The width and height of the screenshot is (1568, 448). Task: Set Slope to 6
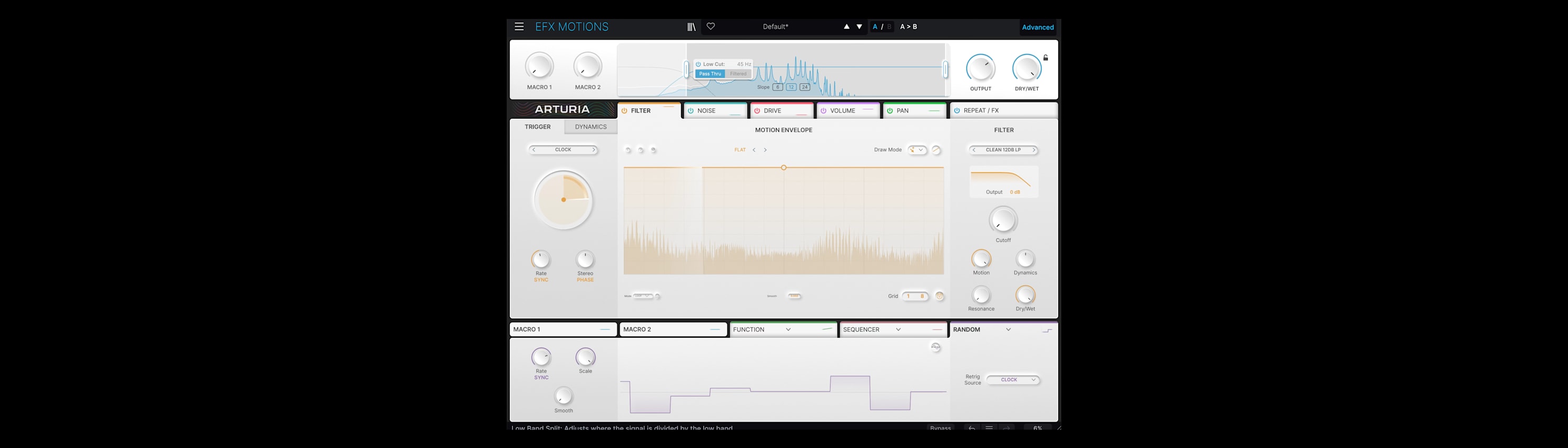(777, 87)
